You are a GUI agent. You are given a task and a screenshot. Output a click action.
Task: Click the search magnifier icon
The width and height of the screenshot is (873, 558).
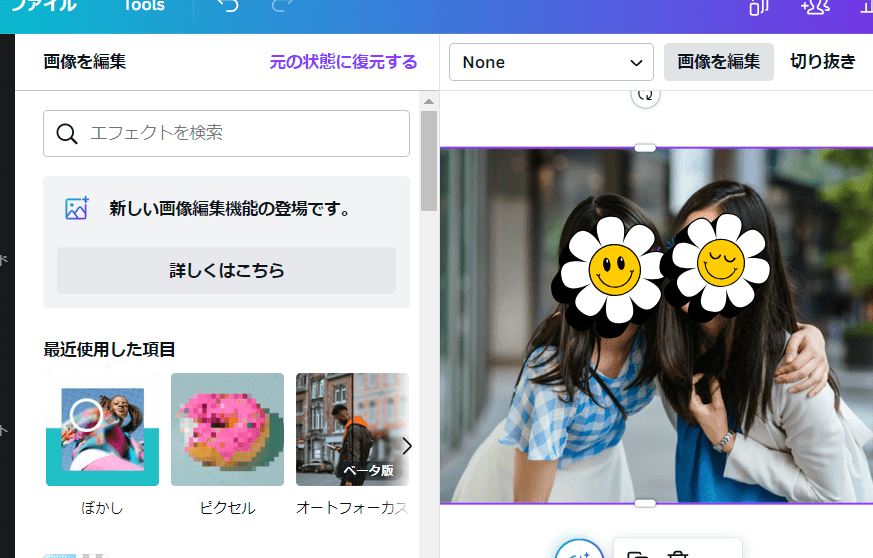click(66, 134)
